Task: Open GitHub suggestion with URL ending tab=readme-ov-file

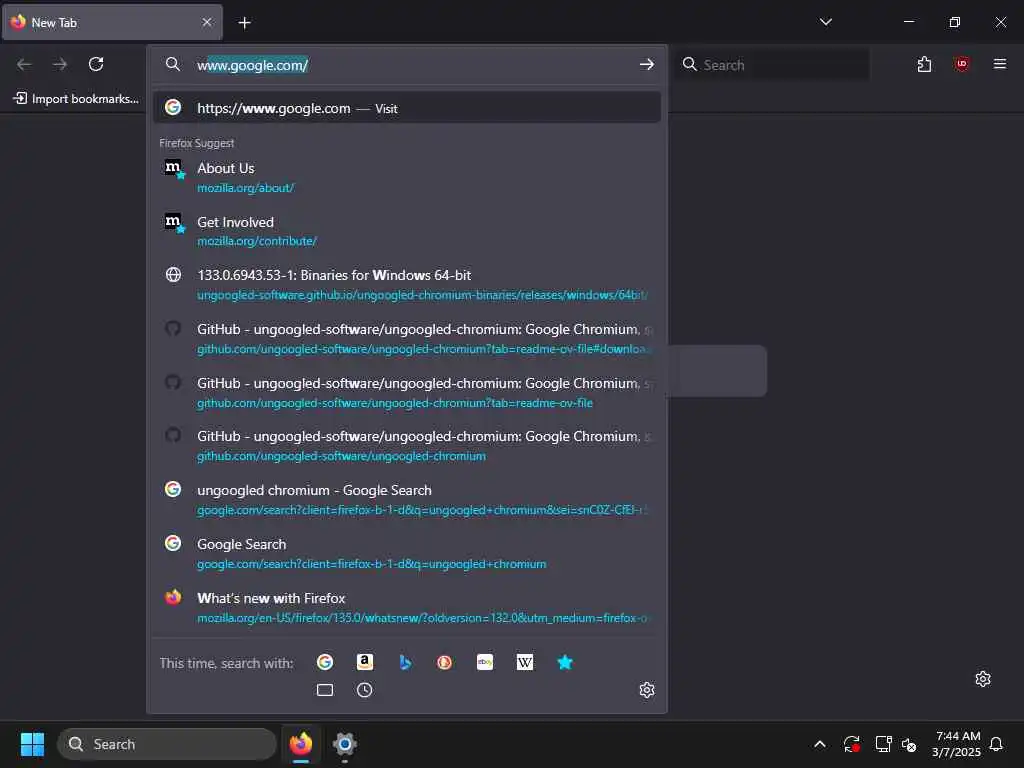Action: tap(407, 392)
